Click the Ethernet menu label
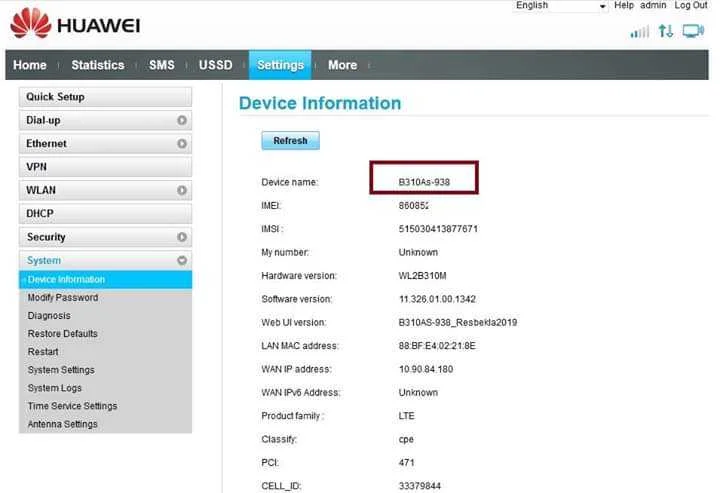Screen dimensions: 720x493 click(46, 144)
